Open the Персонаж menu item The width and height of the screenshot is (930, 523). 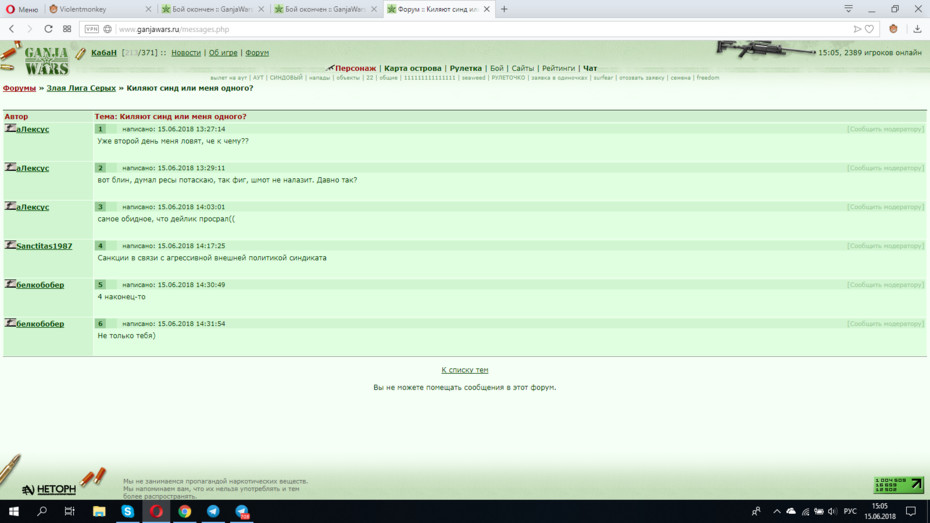pyautogui.click(x=355, y=68)
